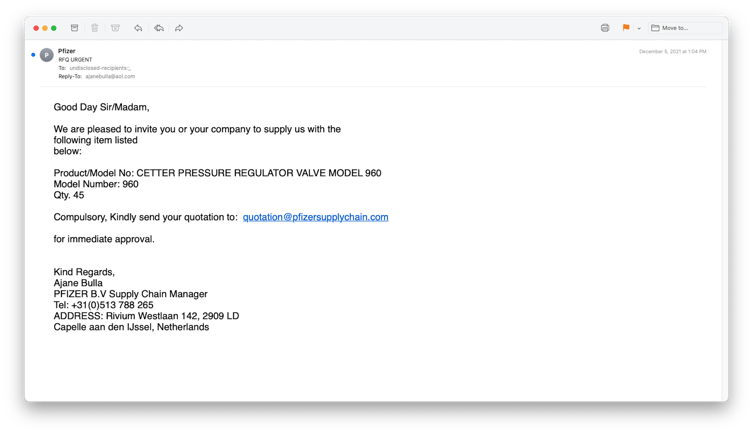This screenshot has height=434, width=753.
Task: Click Capelle aan den IJssel, Netherlands line
Action: [131, 327]
